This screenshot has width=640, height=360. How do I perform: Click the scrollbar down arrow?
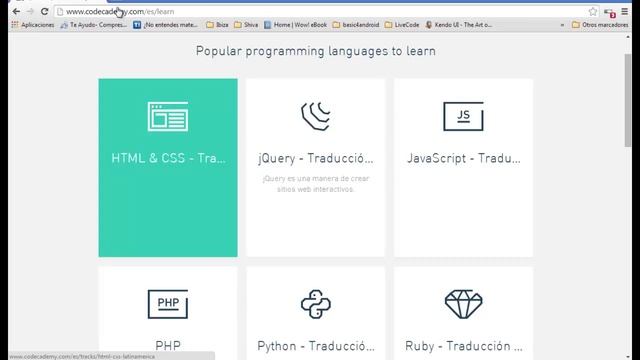(x=628, y=357)
